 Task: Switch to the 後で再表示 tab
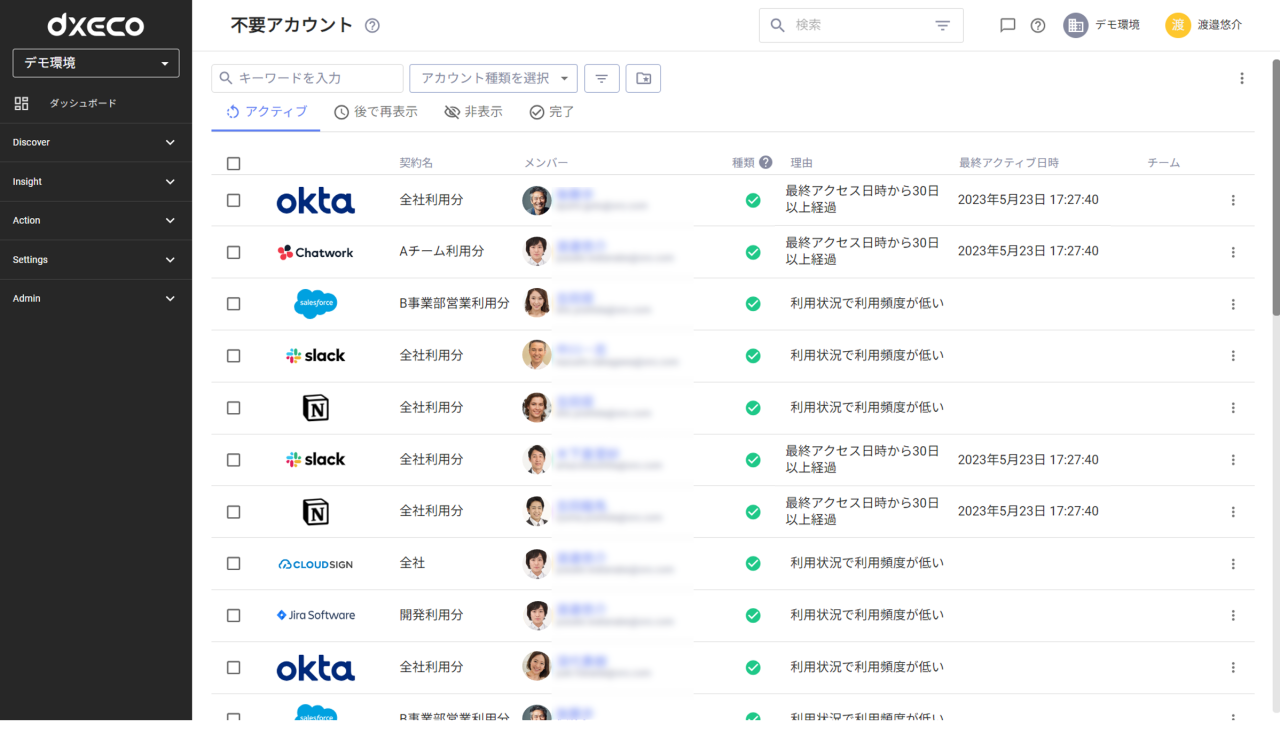[376, 112]
